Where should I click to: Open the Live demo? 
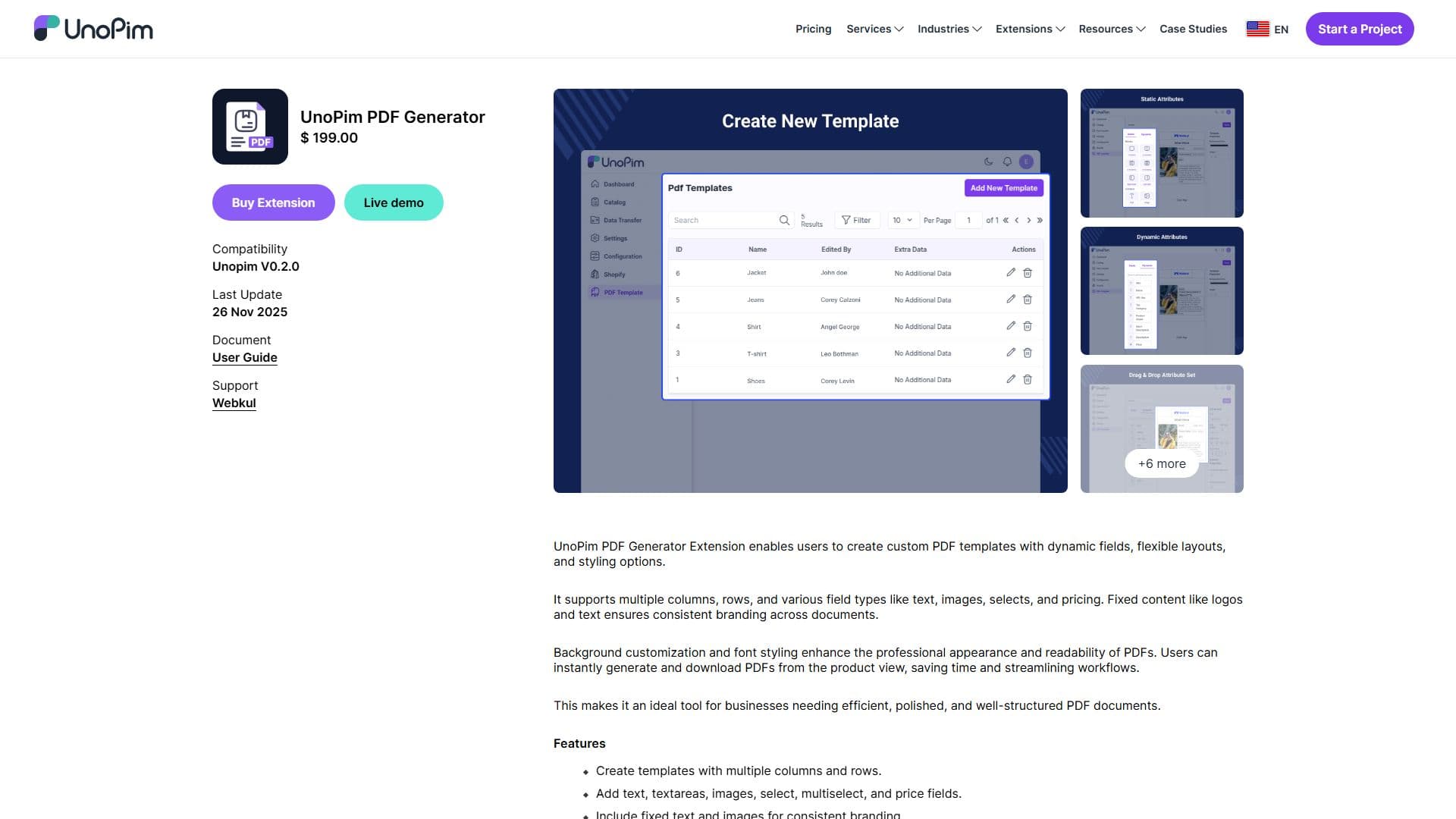[394, 202]
